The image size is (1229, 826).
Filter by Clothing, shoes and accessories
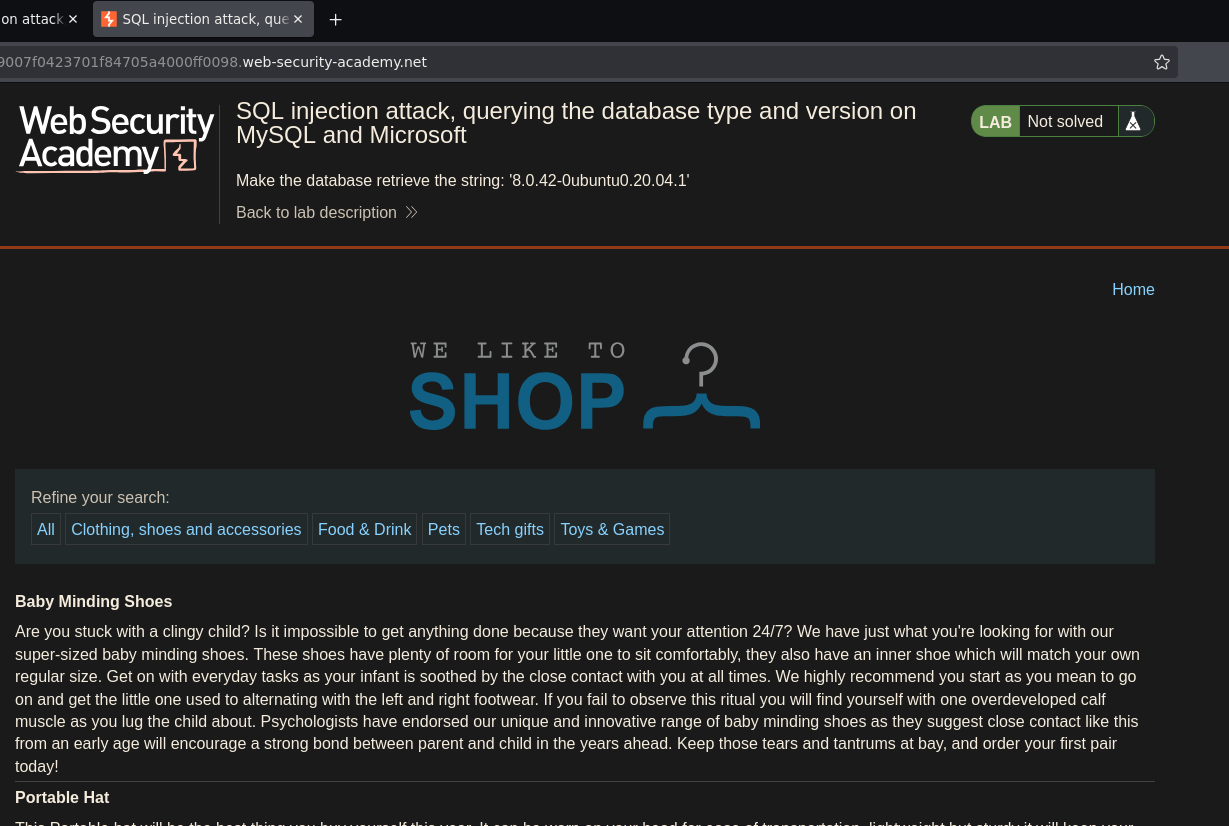coord(186,529)
